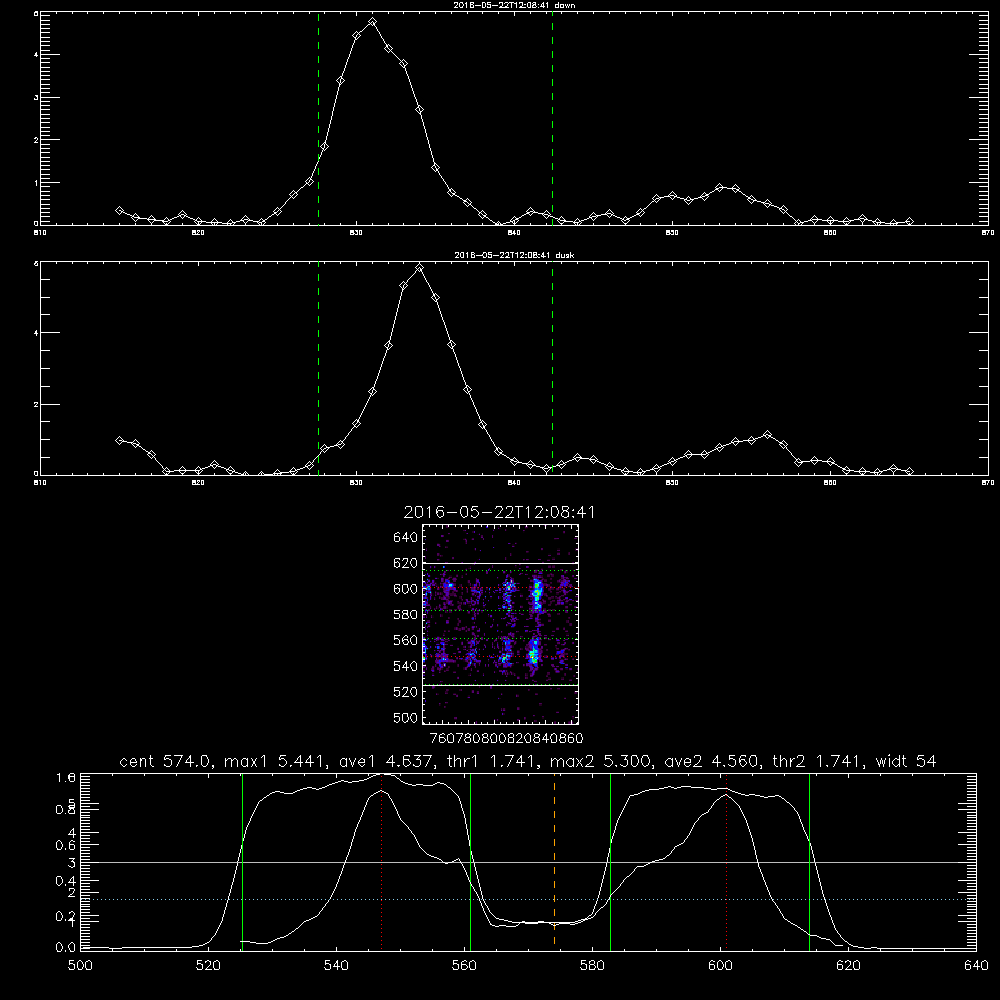Click the 500 label on image y-axis
Image resolution: width=1000 pixels, height=1000 pixels.
[405, 717]
